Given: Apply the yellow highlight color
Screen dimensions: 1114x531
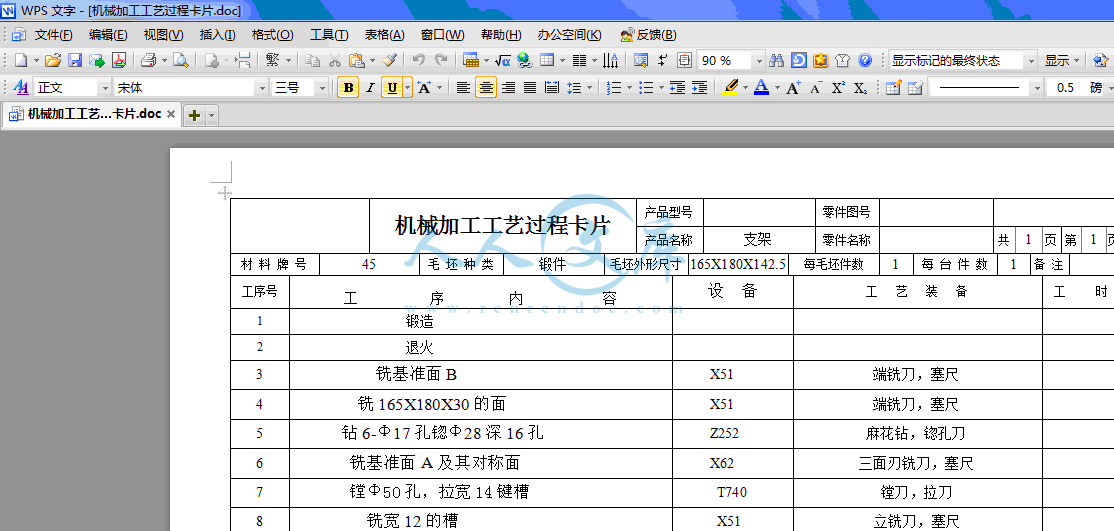Looking at the screenshot, I should 730,87.
